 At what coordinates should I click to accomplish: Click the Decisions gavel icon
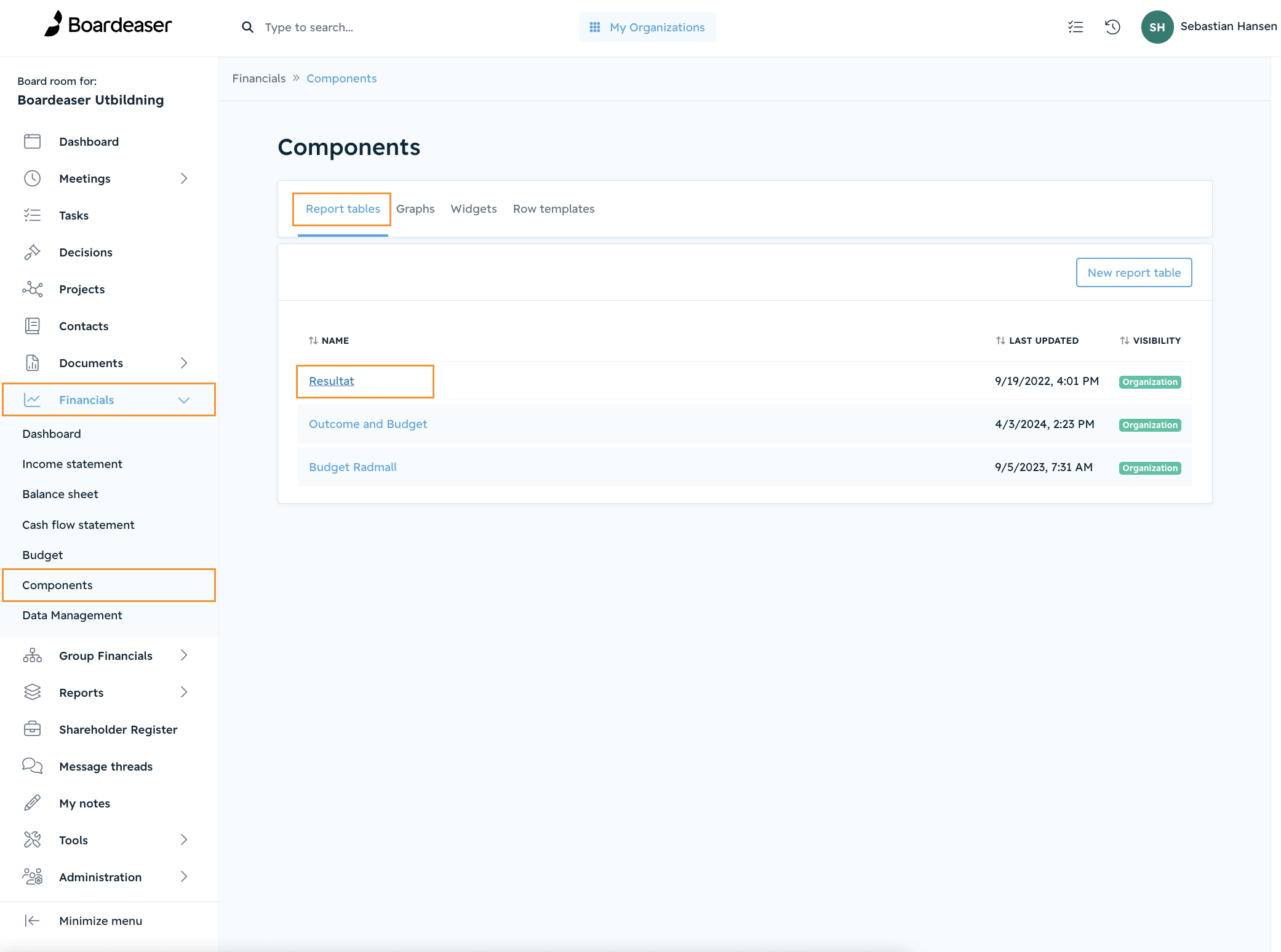pos(32,252)
